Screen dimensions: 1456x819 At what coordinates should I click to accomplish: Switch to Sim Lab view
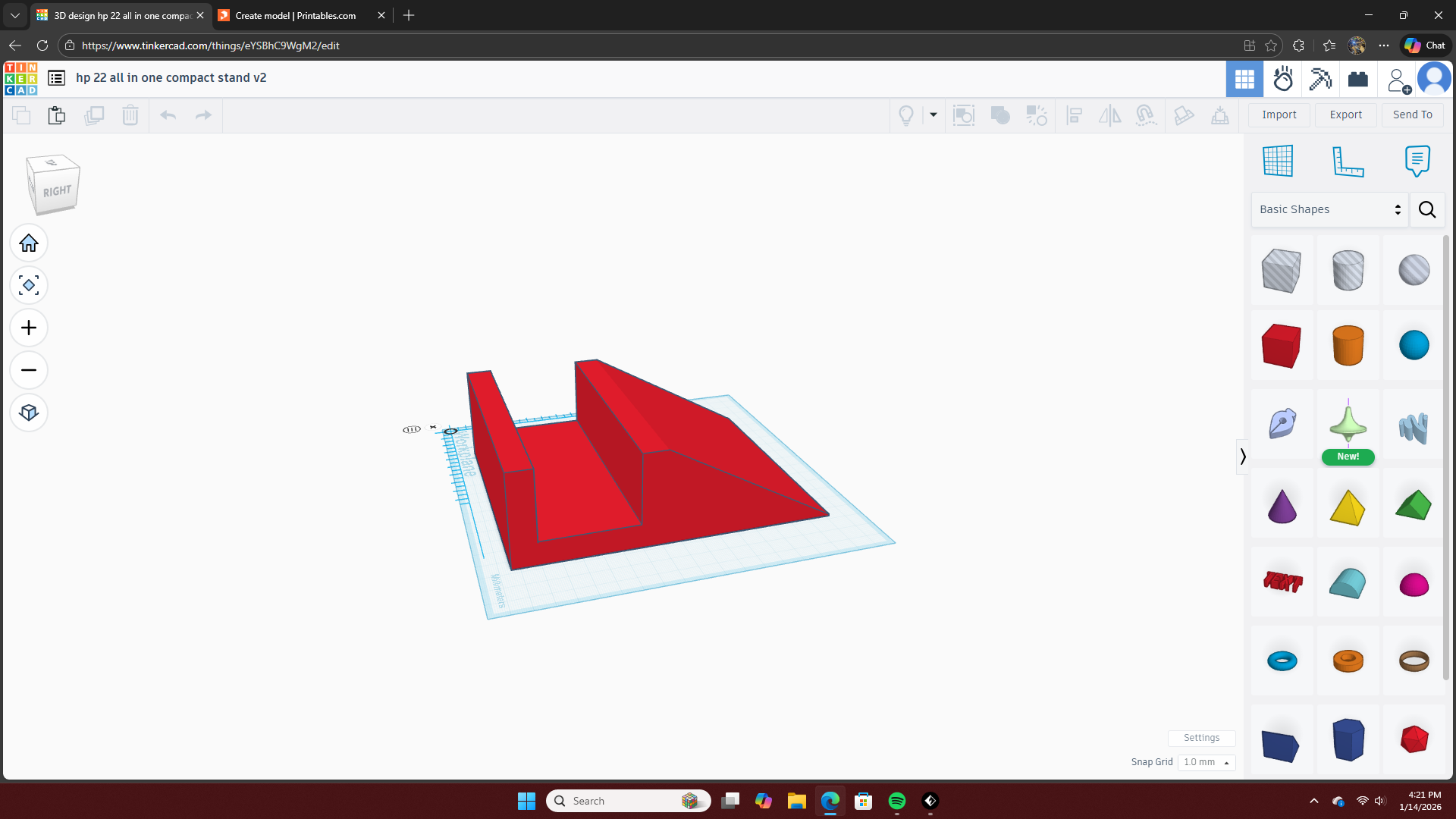pyautogui.click(x=1283, y=79)
